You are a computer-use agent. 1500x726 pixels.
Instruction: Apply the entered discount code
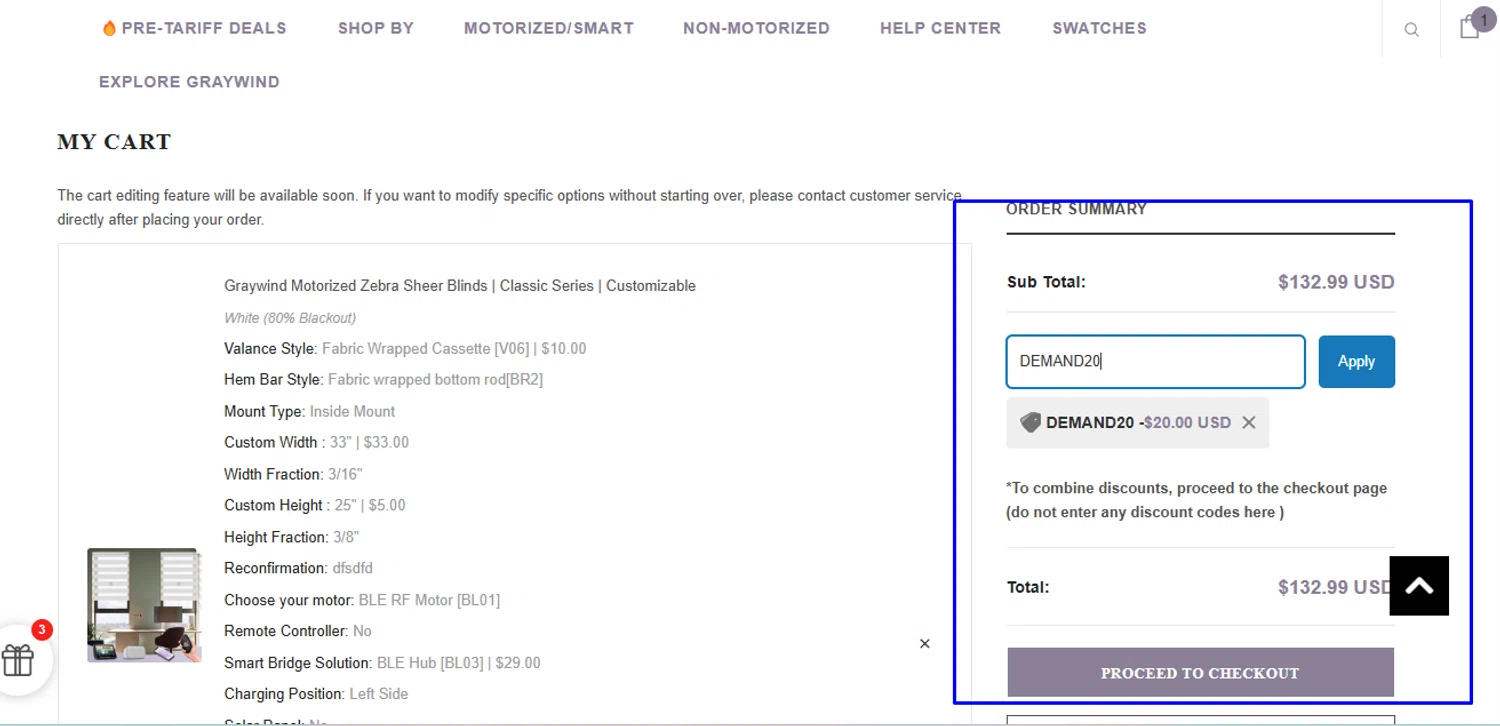(1356, 362)
